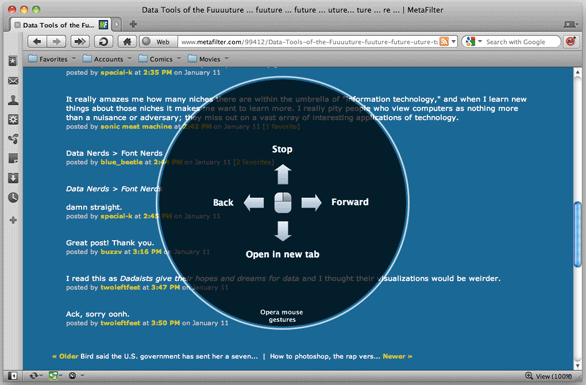This screenshot has width=586, height=385.
Task: Click the Stop label in gesture overlay
Action: [282, 149]
